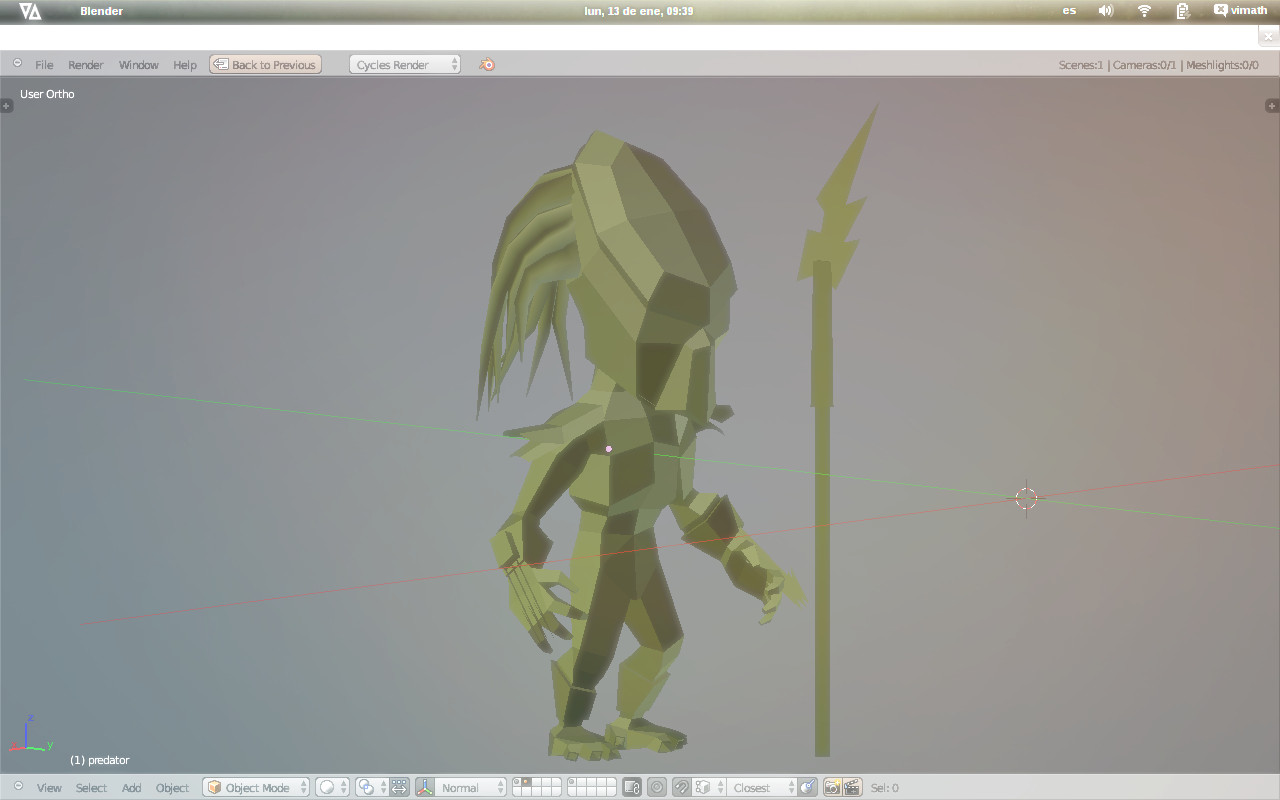
Task: Click the Blender title in the top panel
Action: tap(102, 11)
